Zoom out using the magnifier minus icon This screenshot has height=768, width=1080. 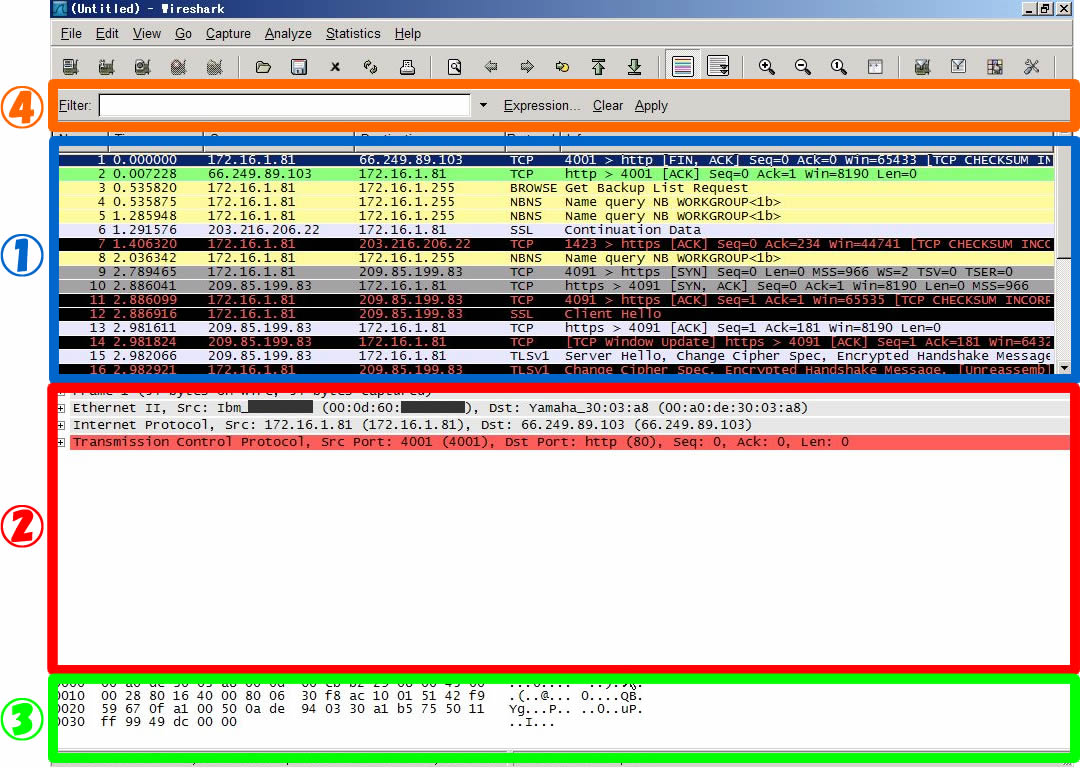802,67
